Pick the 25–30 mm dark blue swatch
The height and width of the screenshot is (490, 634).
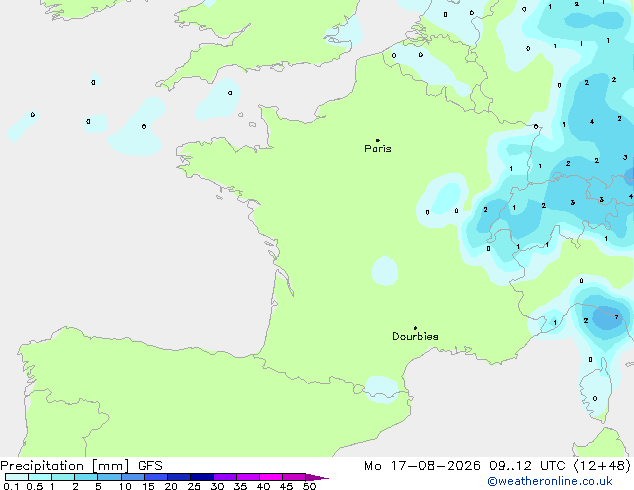coord(202,477)
